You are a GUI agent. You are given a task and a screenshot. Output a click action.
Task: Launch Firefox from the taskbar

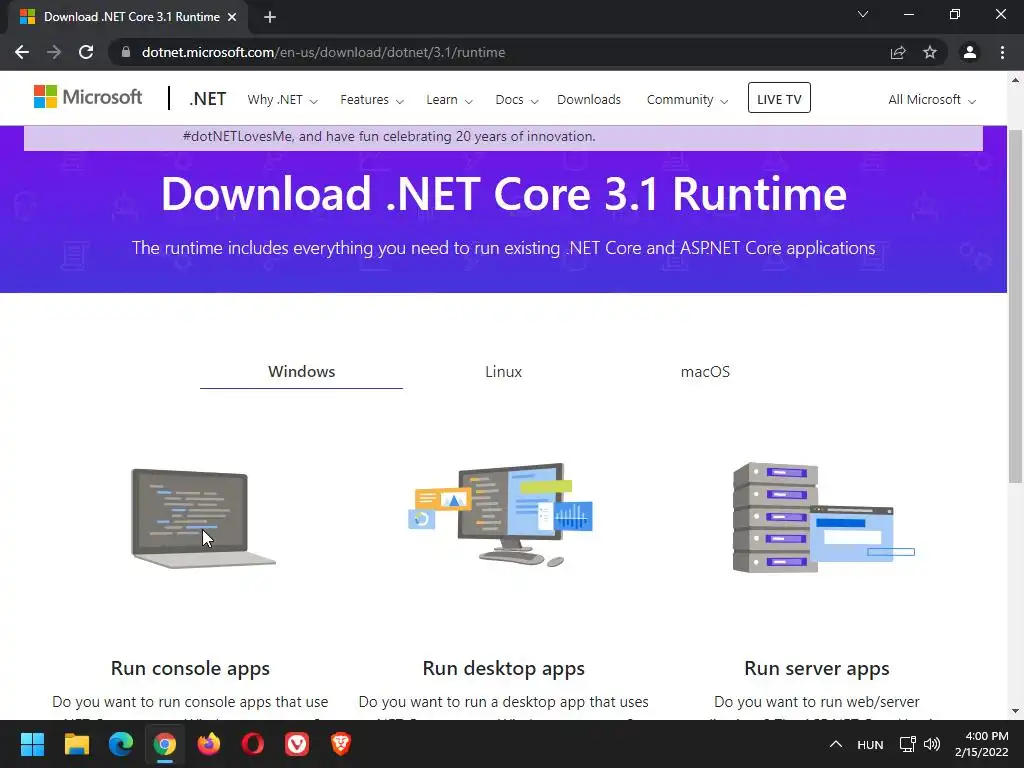pos(209,744)
